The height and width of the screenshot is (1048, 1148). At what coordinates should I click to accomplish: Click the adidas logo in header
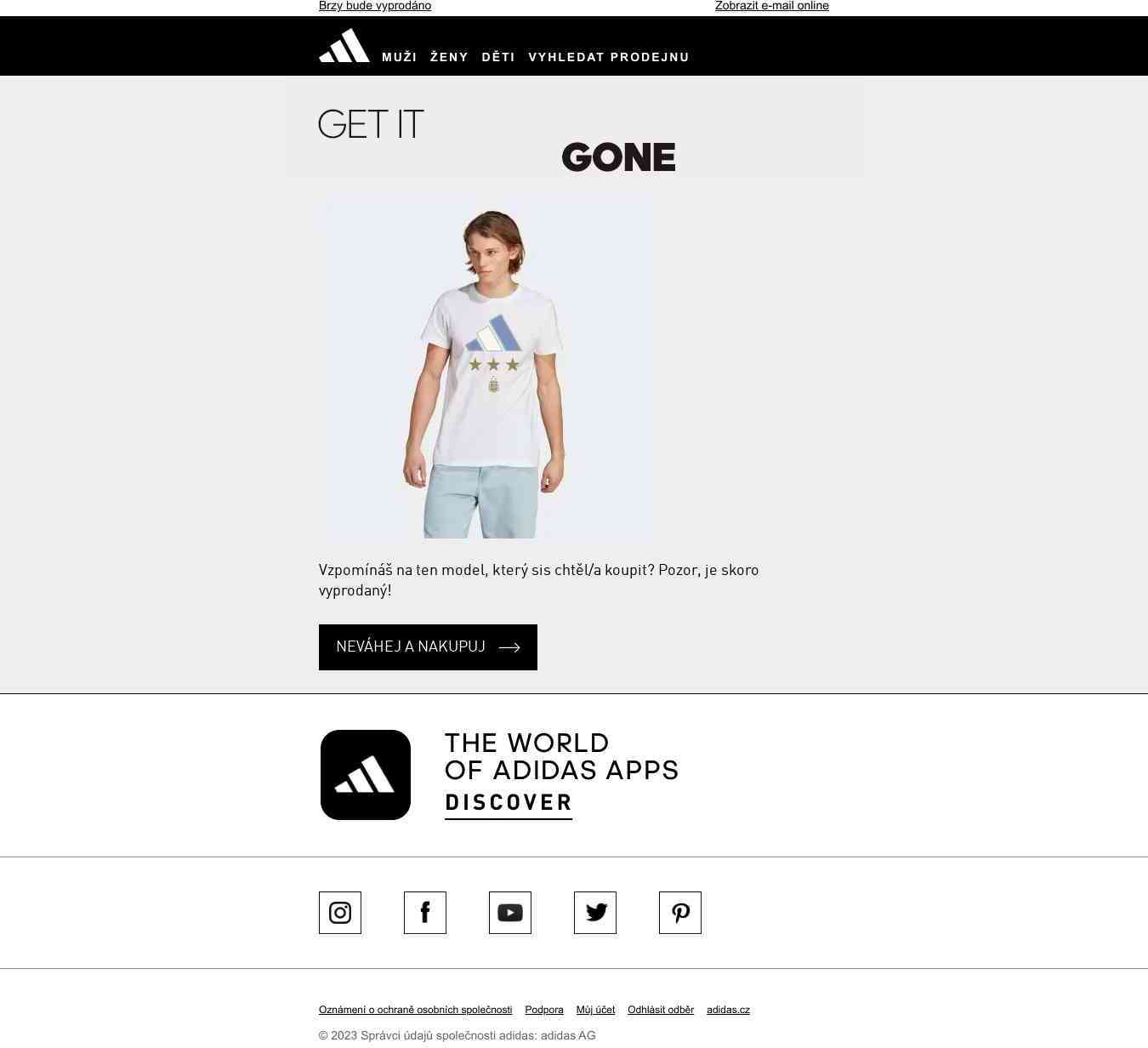344,45
